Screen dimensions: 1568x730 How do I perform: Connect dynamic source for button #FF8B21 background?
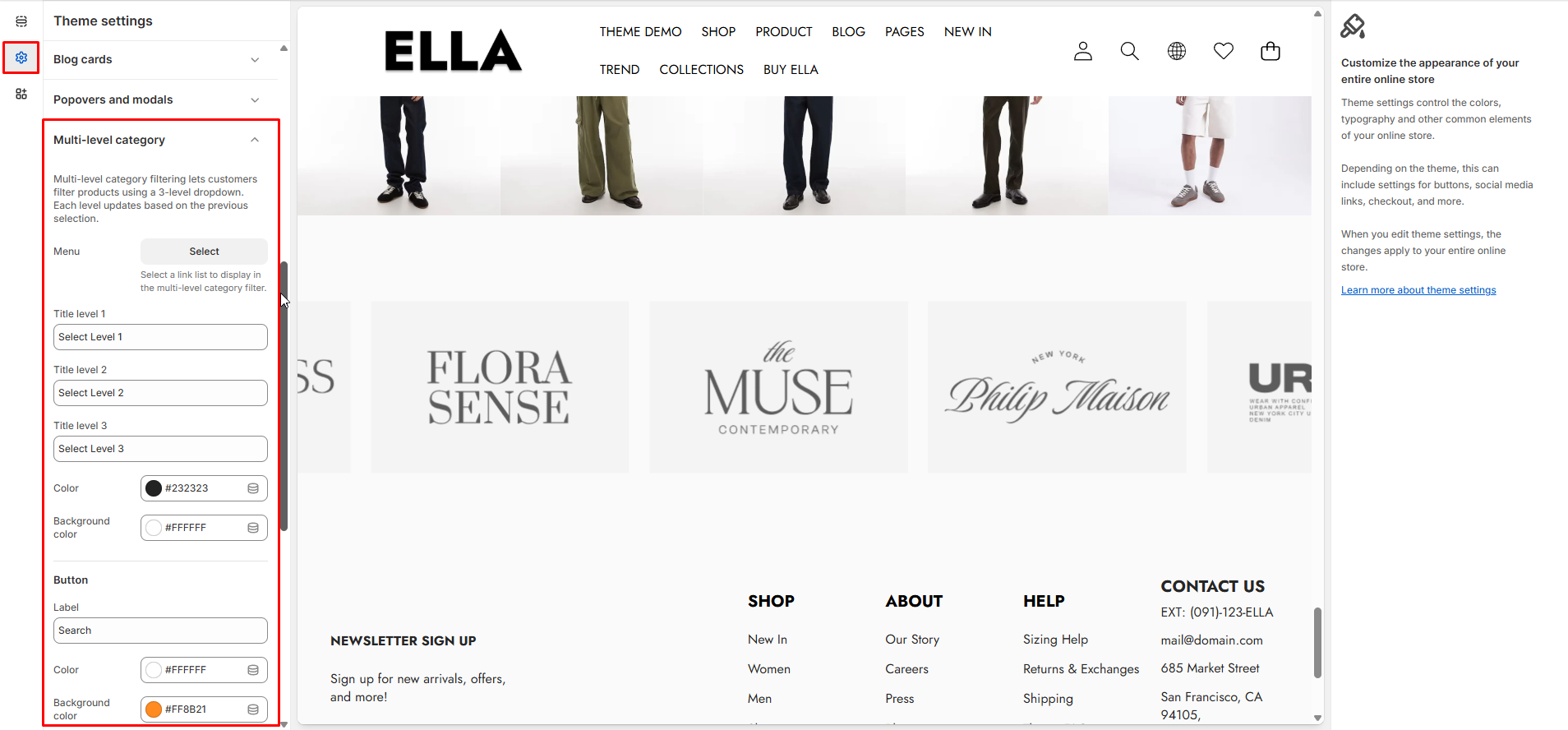[x=253, y=709]
